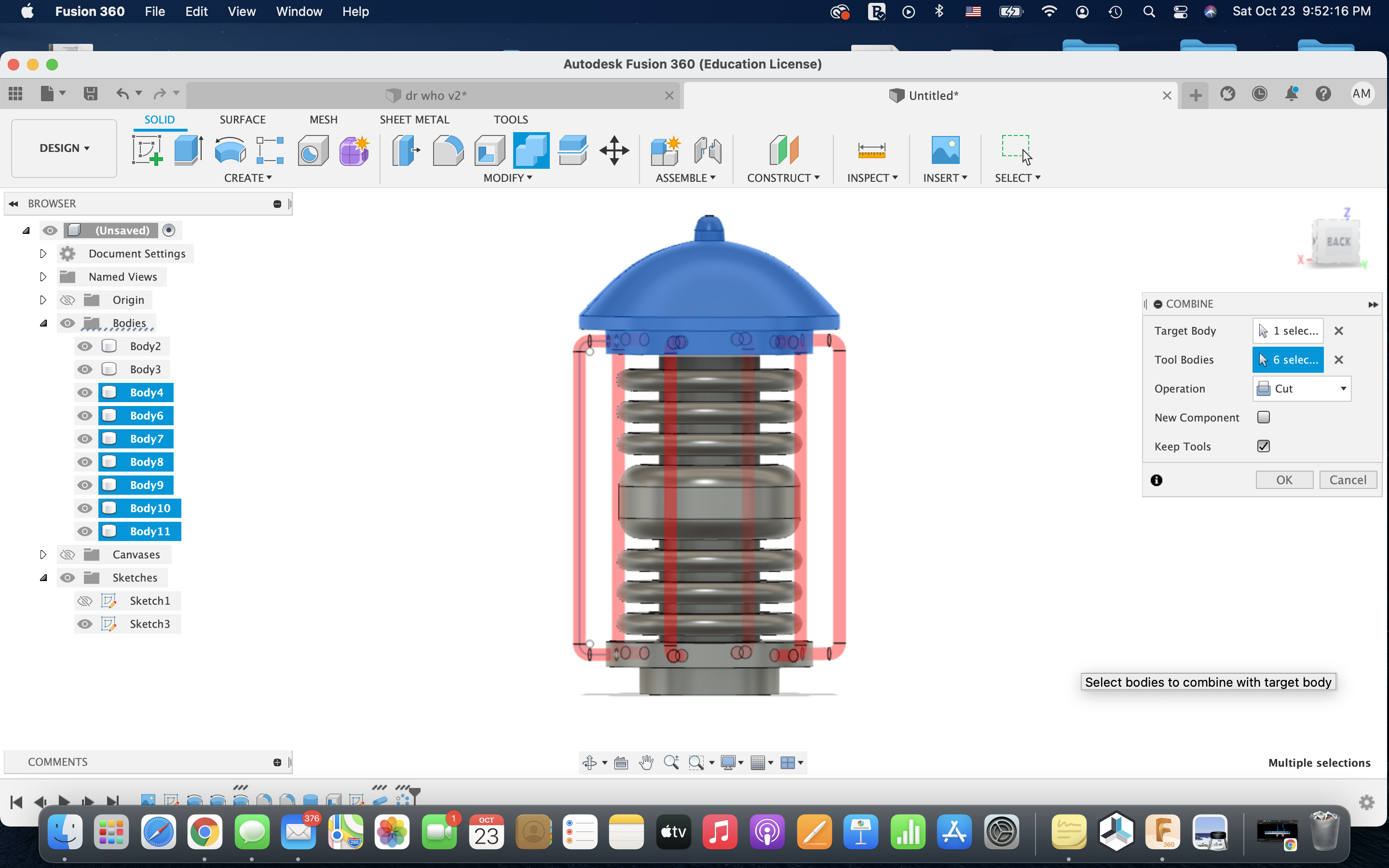1389x868 pixels.
Task: Toggle New Component checkbox in Combine
Action: 1263,417
